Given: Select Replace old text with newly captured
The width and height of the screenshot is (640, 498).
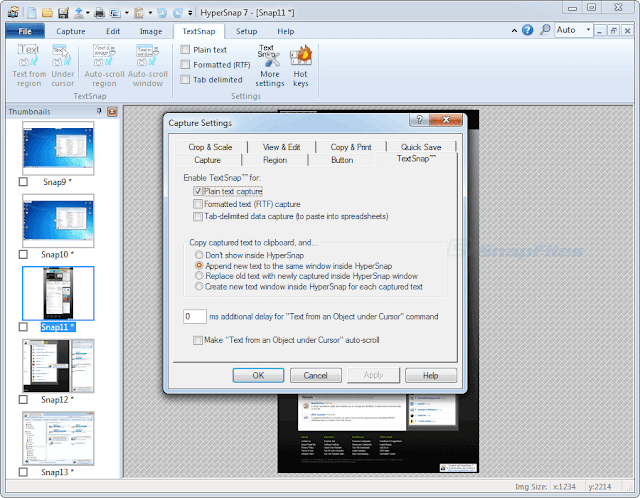Looking at the screenshot, I should click(x=199, y=276).
